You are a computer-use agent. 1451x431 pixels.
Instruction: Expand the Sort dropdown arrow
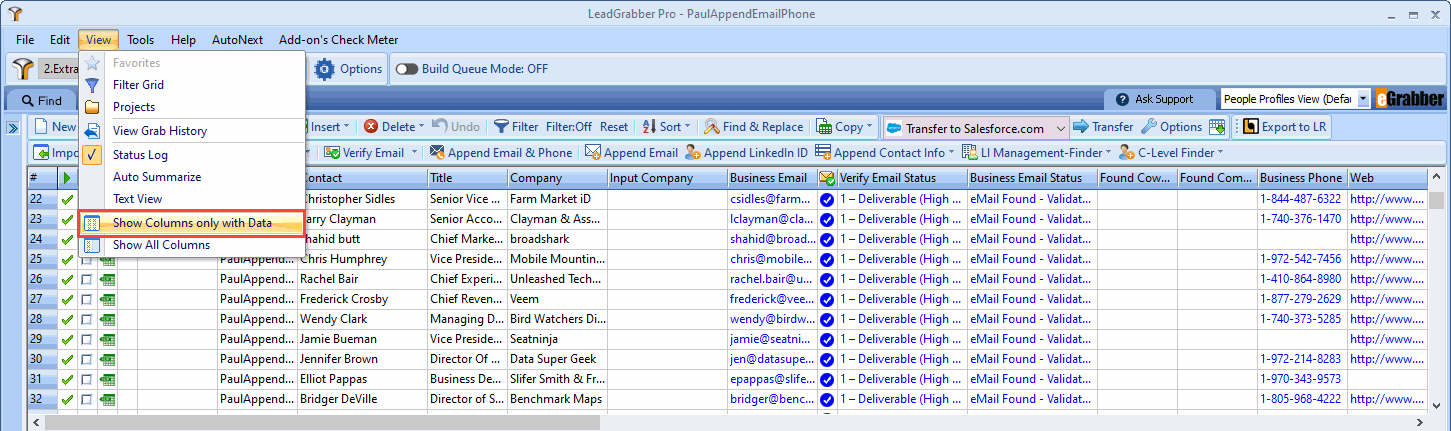click(689, 127)
